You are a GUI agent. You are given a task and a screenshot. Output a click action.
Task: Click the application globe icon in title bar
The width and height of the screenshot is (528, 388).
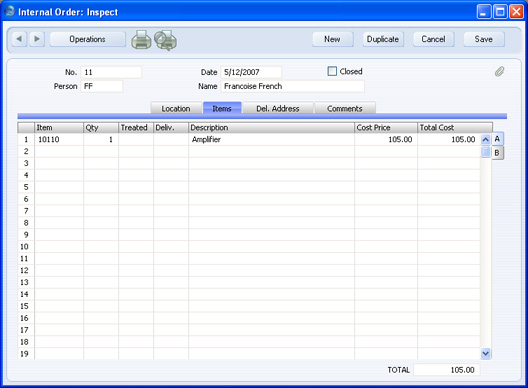click(x=10, y=11)
